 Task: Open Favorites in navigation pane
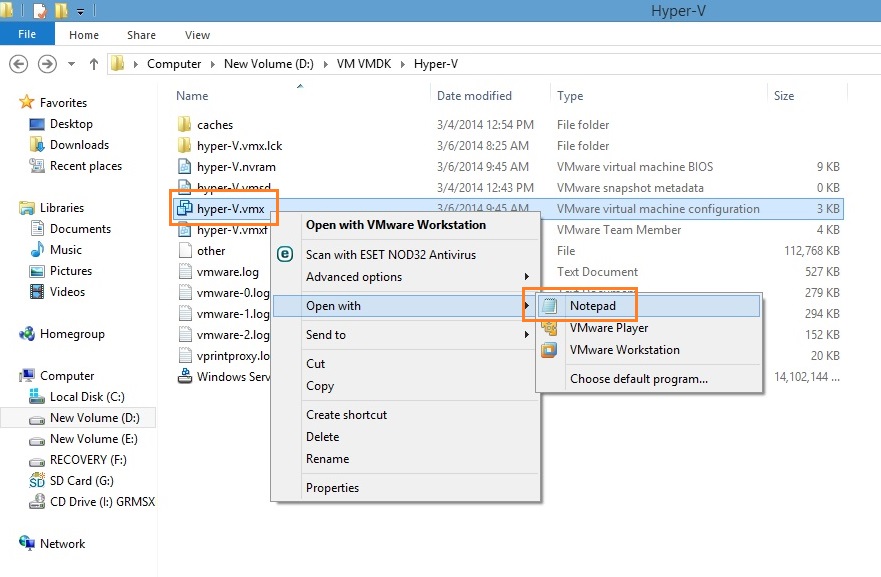click(63, 103)
